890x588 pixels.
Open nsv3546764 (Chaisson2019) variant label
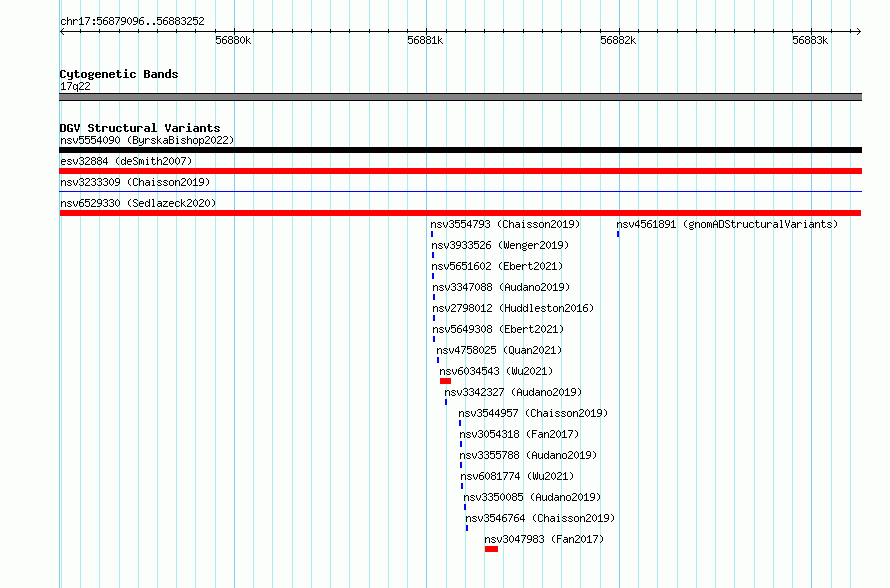coord(540,518)
